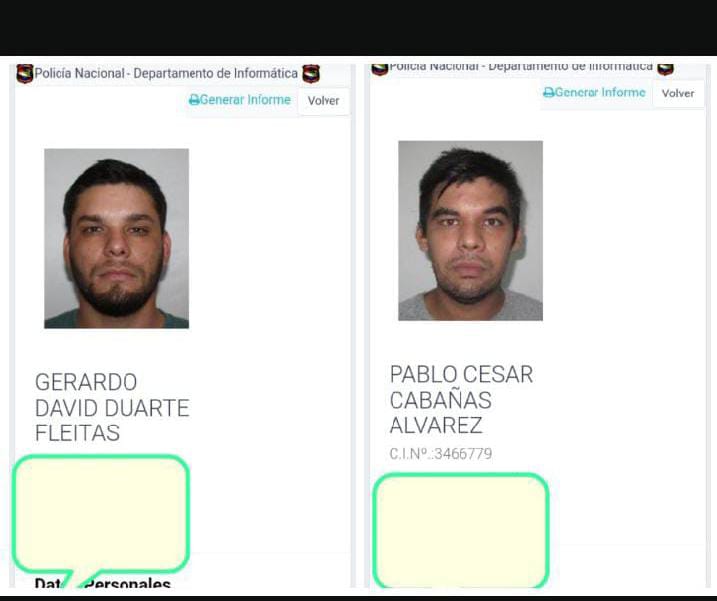
Task: Click the printer icon in left panel's Generar Informe
Action: [x=194, y=100]
